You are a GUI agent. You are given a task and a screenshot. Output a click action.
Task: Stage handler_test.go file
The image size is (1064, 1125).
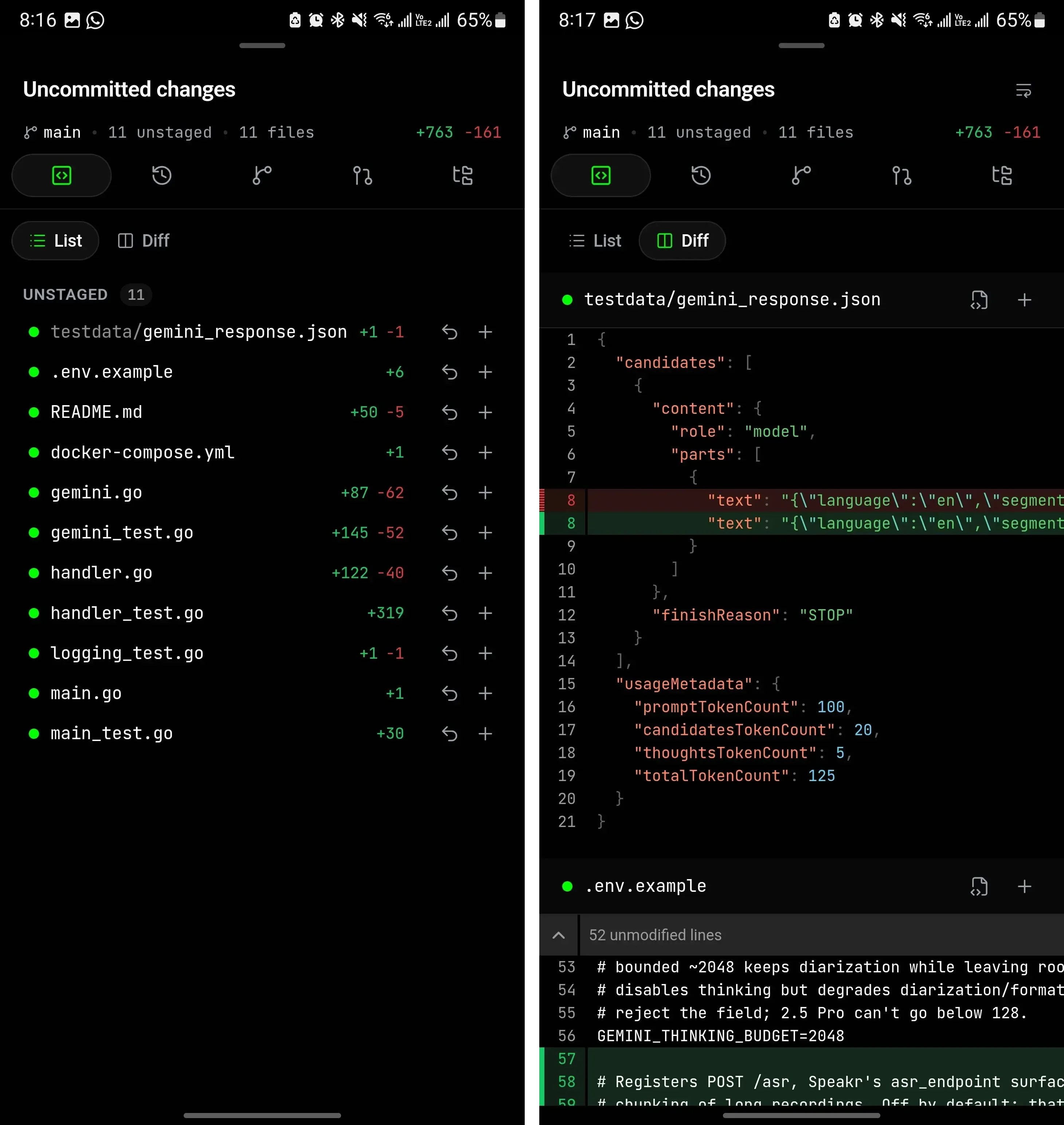[485, 613]
